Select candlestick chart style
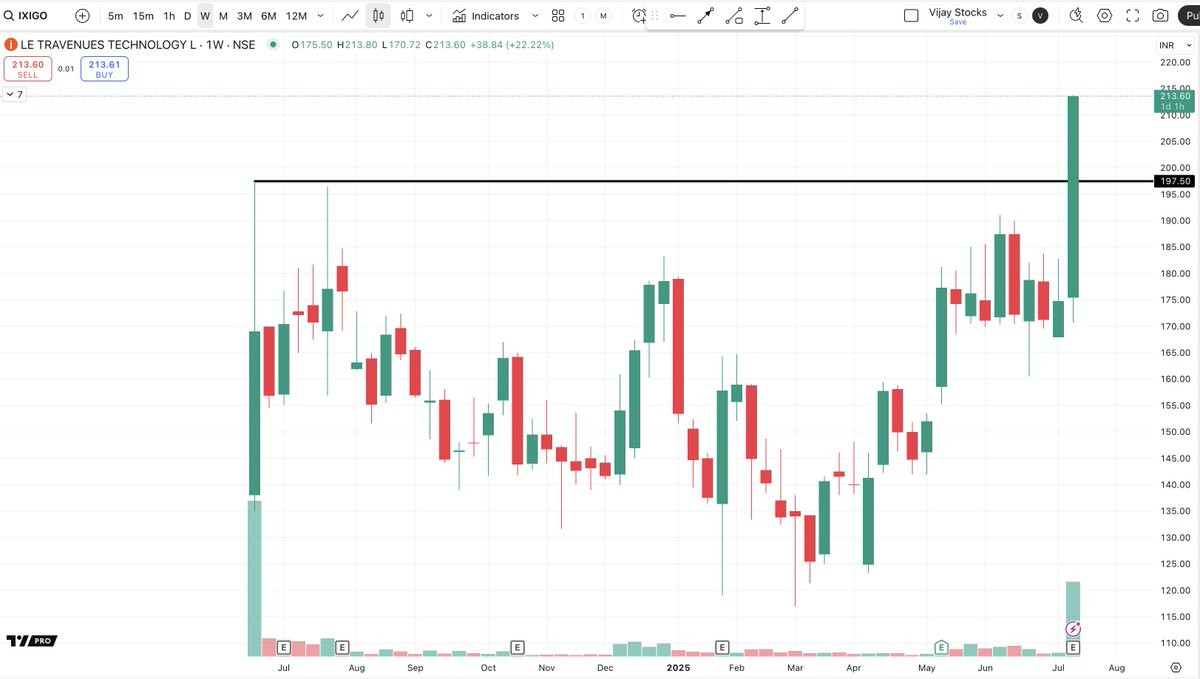1200x679 pixels. click(x=378, y=16)
